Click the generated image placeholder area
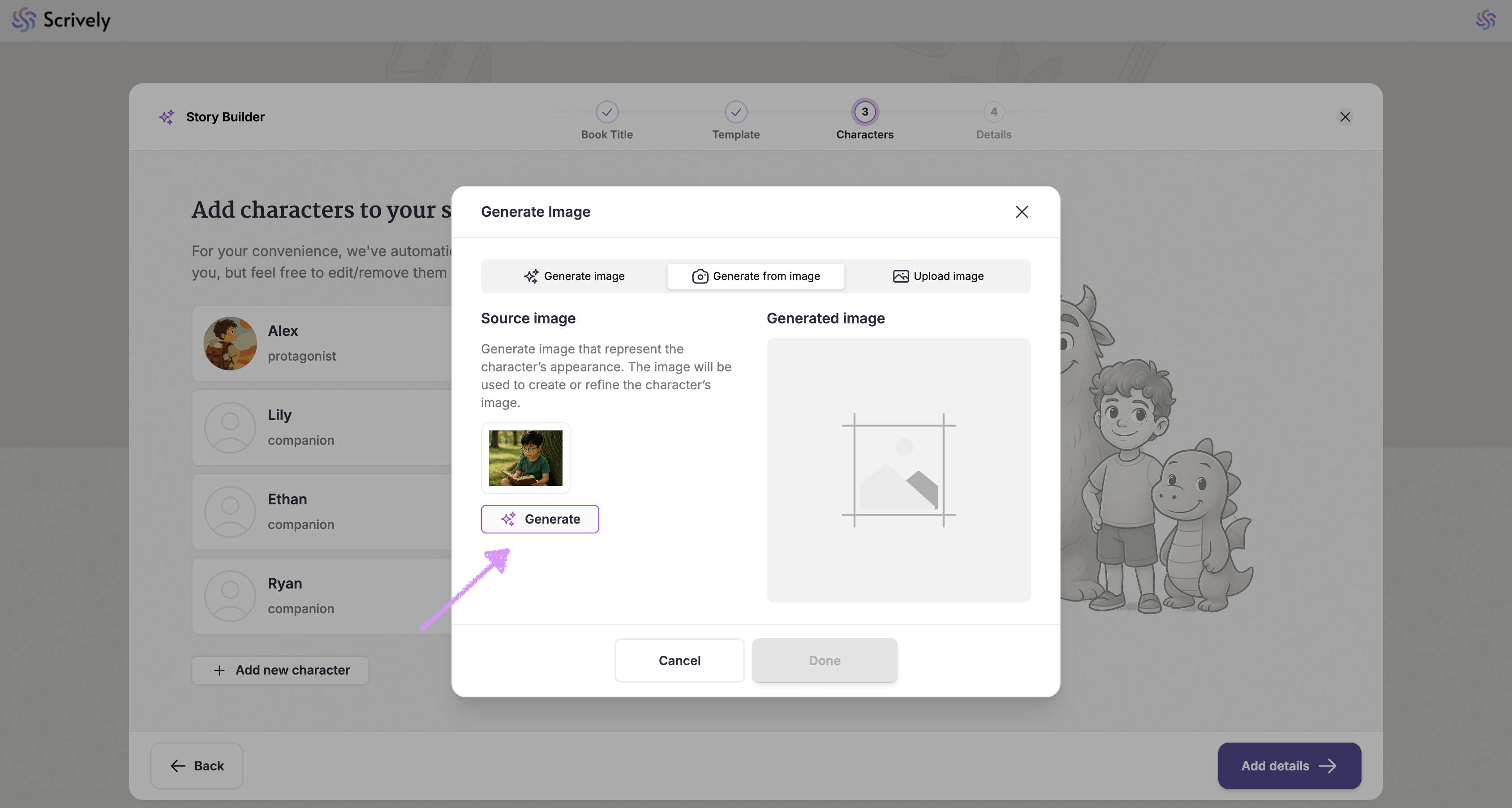1512x808 pixels. tap(898, 469)
